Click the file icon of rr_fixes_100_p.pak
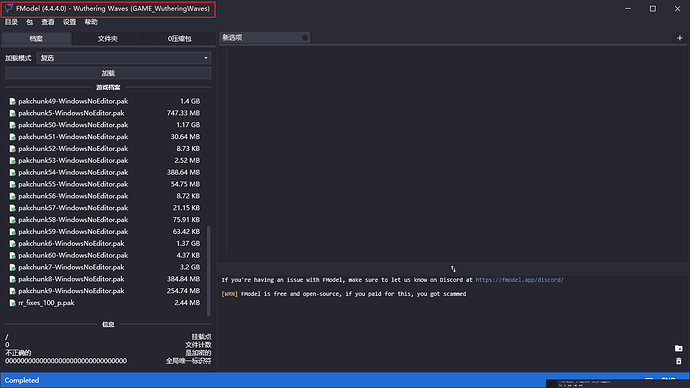 pos(12,303)
